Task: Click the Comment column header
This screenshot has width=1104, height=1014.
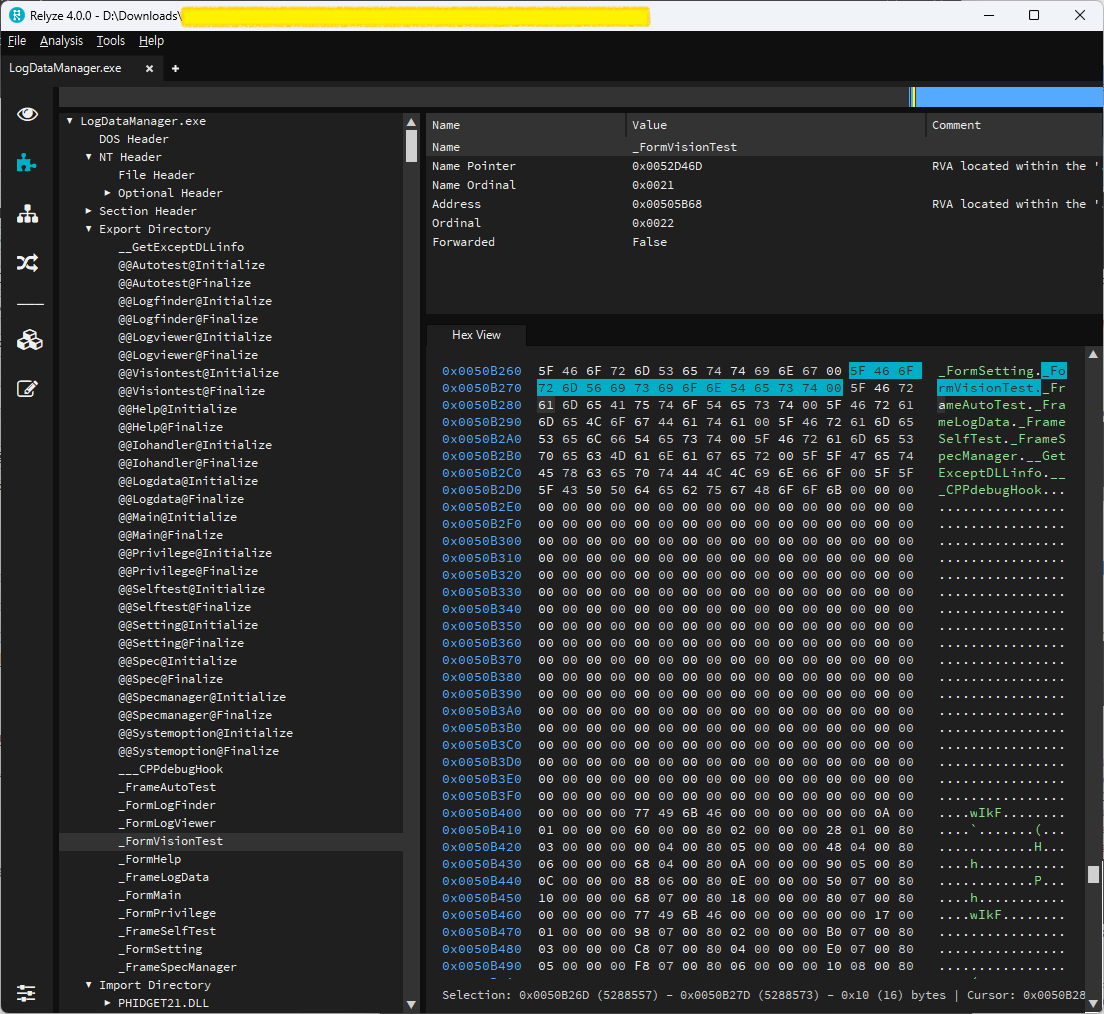Action: click(x=1015, y=125)
